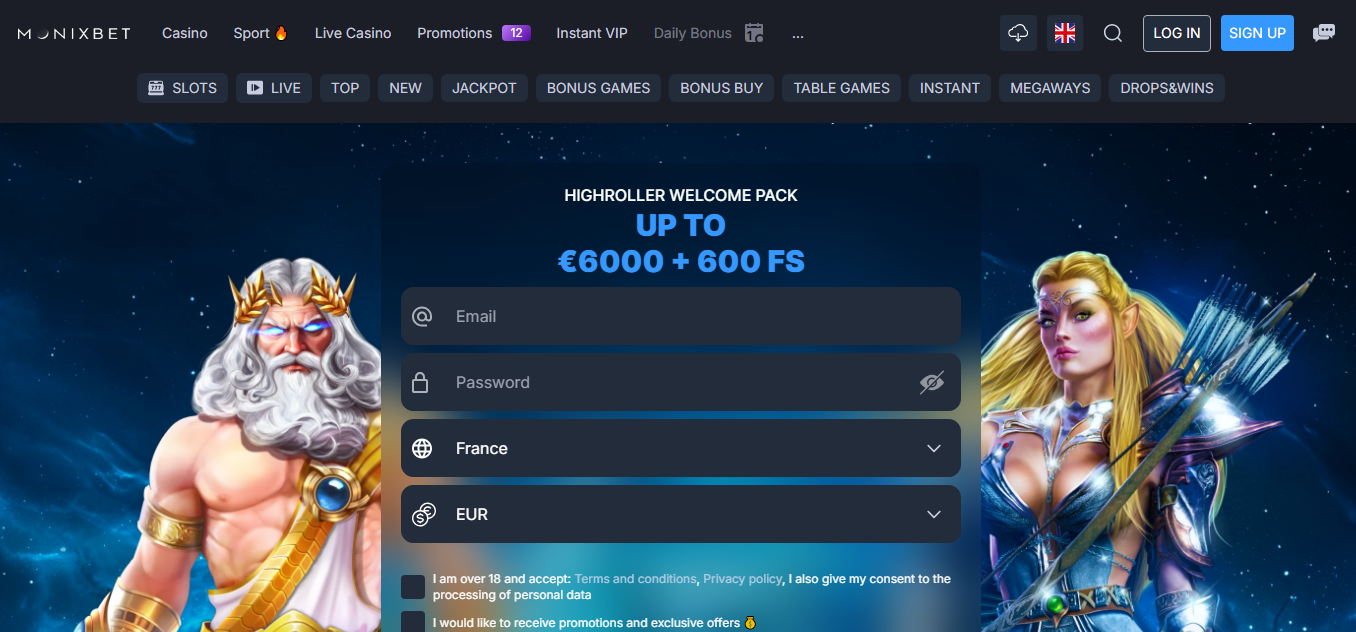Screen dimensions: 1356x632
Task: Switch to MEGAWAYS games category
Action: click(1050, 88)
